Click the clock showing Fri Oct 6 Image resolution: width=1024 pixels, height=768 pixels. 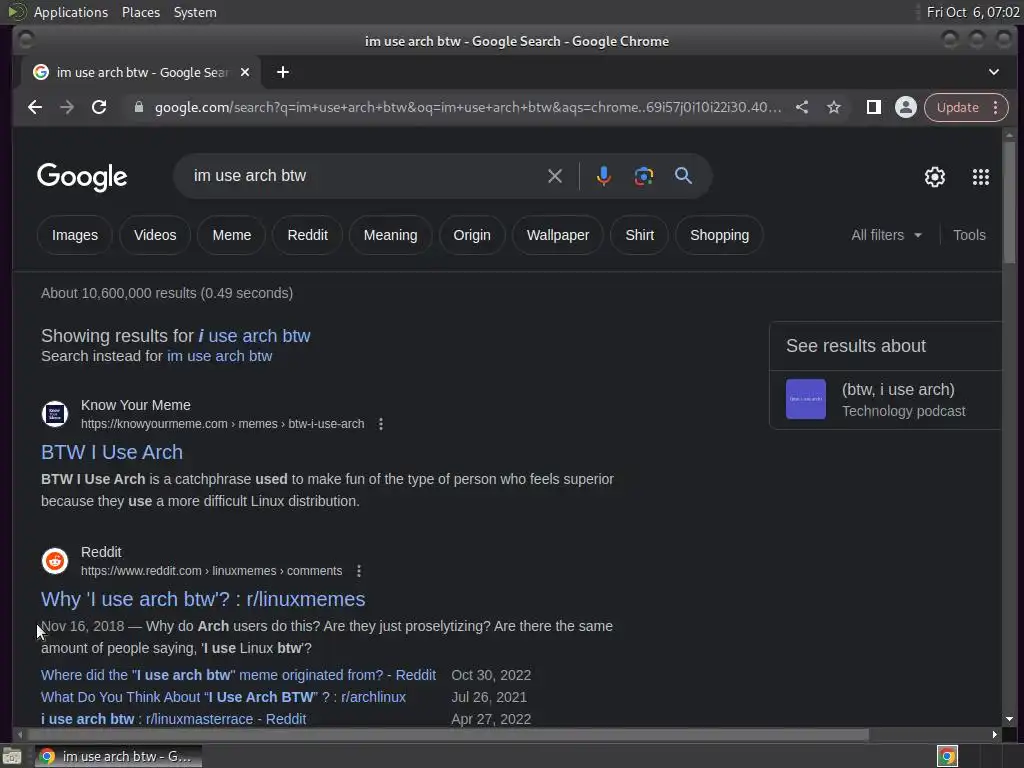point(973,12)
